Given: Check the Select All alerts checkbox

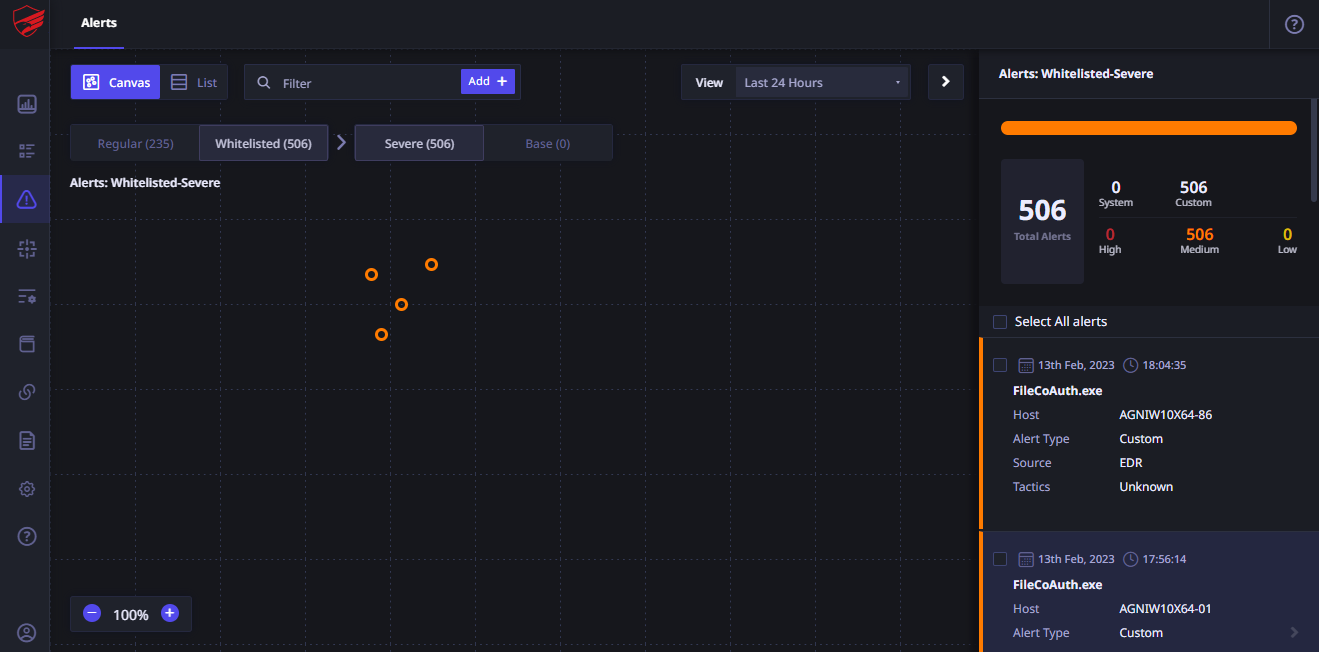Looking at the screenshot, I should (x=1000, y=322).
